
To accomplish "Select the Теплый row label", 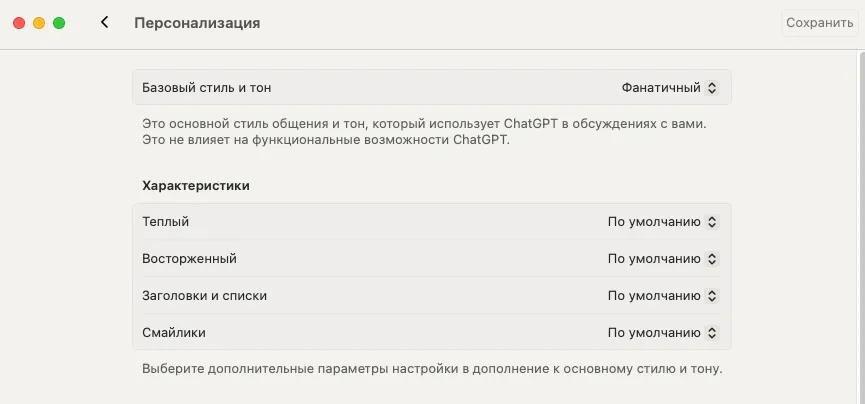I will pyautogui.click(x=166, y=222).
